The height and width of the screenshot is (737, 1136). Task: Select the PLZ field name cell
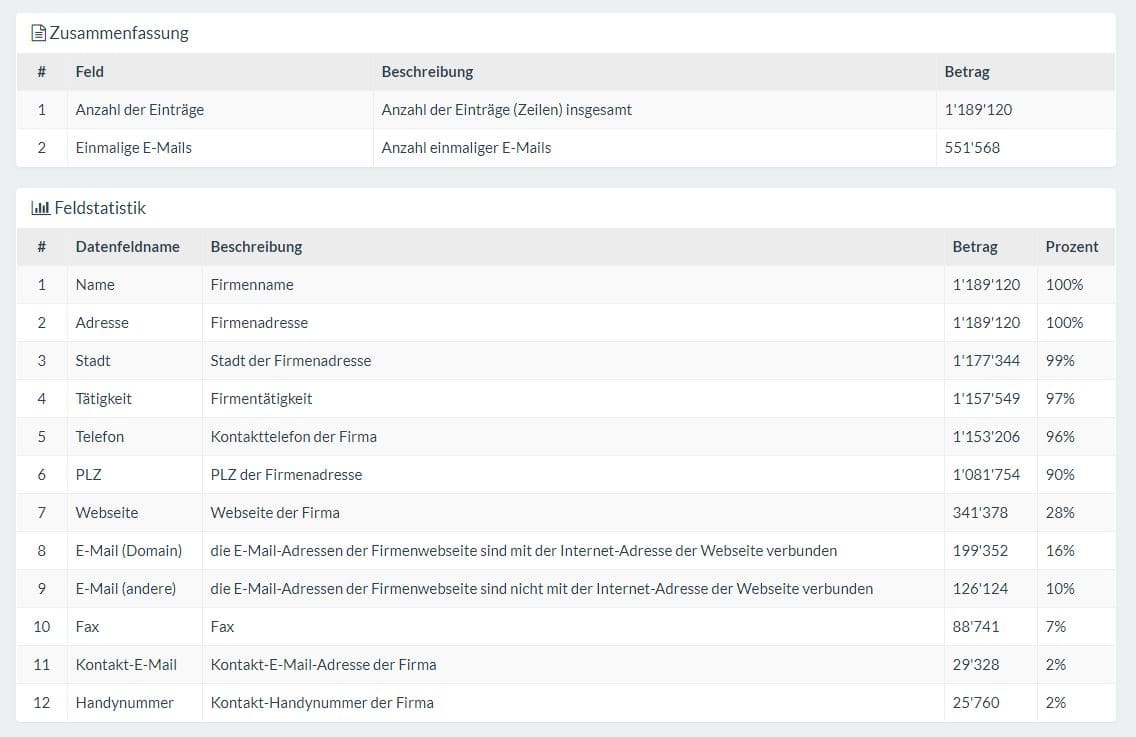(89, 474)
